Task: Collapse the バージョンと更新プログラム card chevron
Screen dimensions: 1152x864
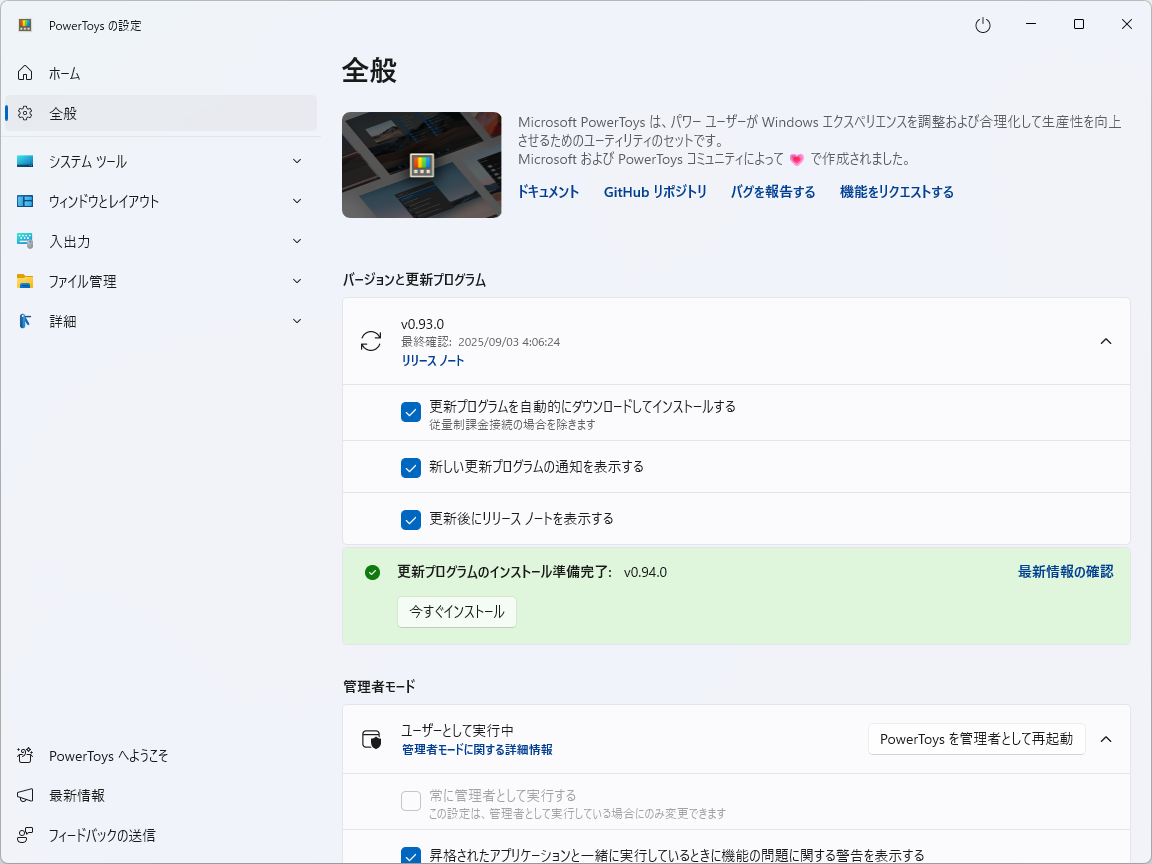Action: pyautogui.click(x=1106, y=341)
